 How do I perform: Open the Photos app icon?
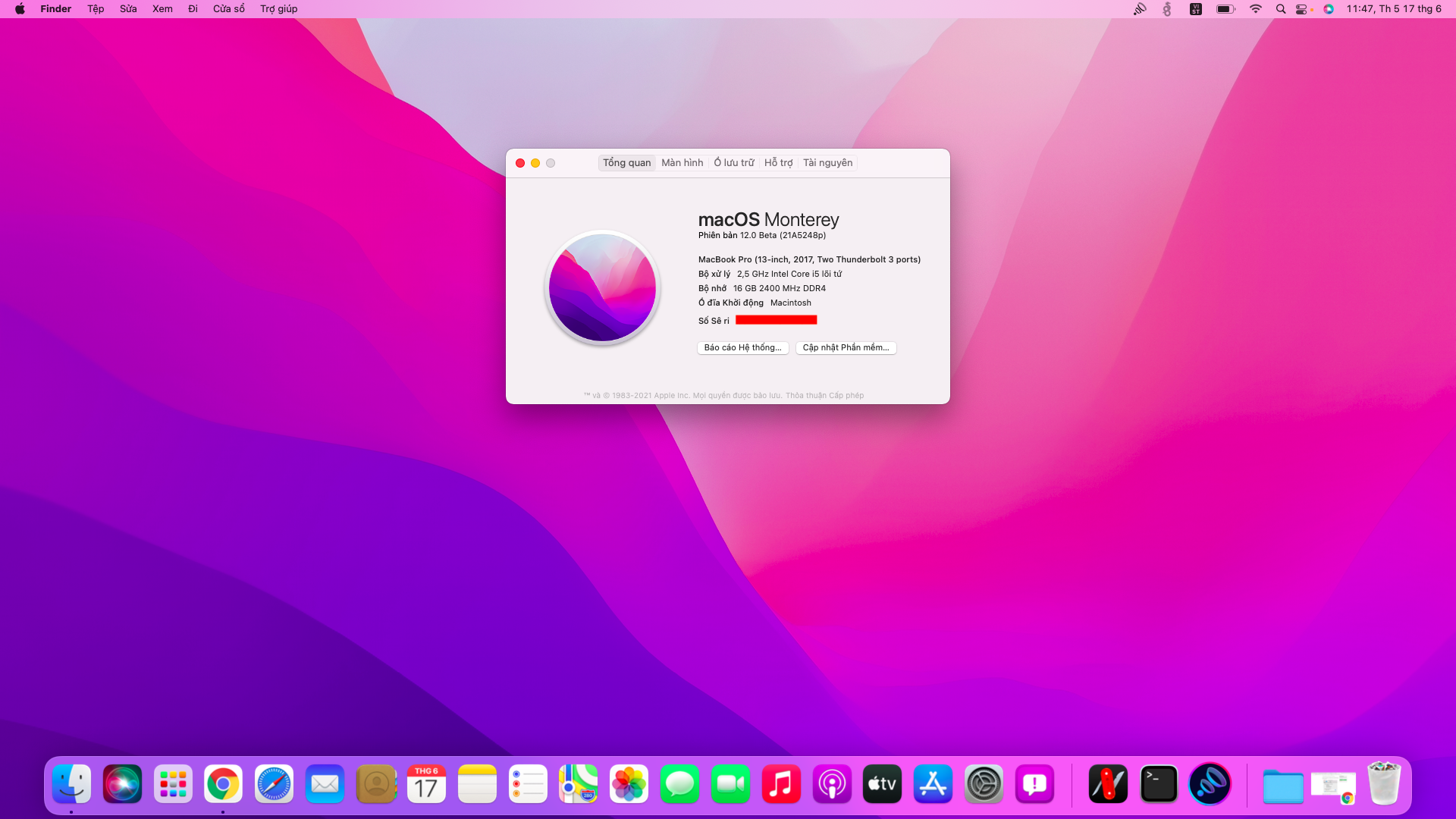click(629, 784)
